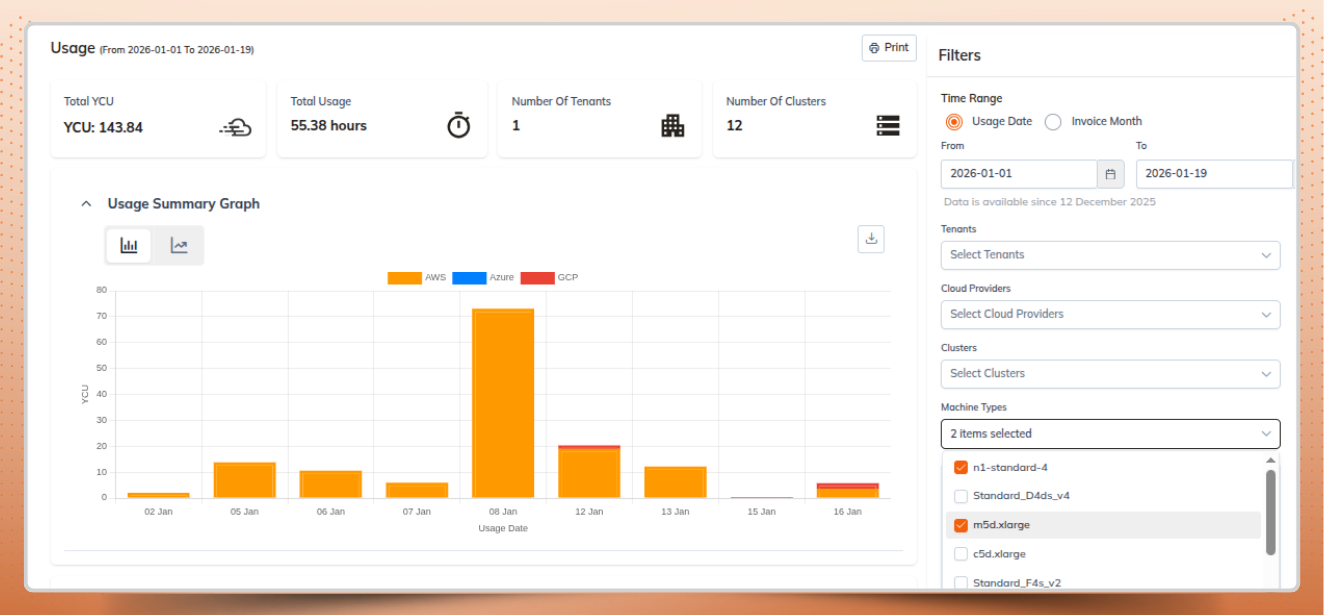Click the 06 Jan bar in chart
Screen dimensions: 1324x615
(331, 484)
